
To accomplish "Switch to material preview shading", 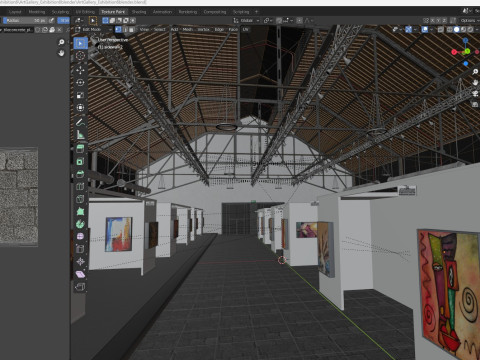I will (x=463, y=29).
